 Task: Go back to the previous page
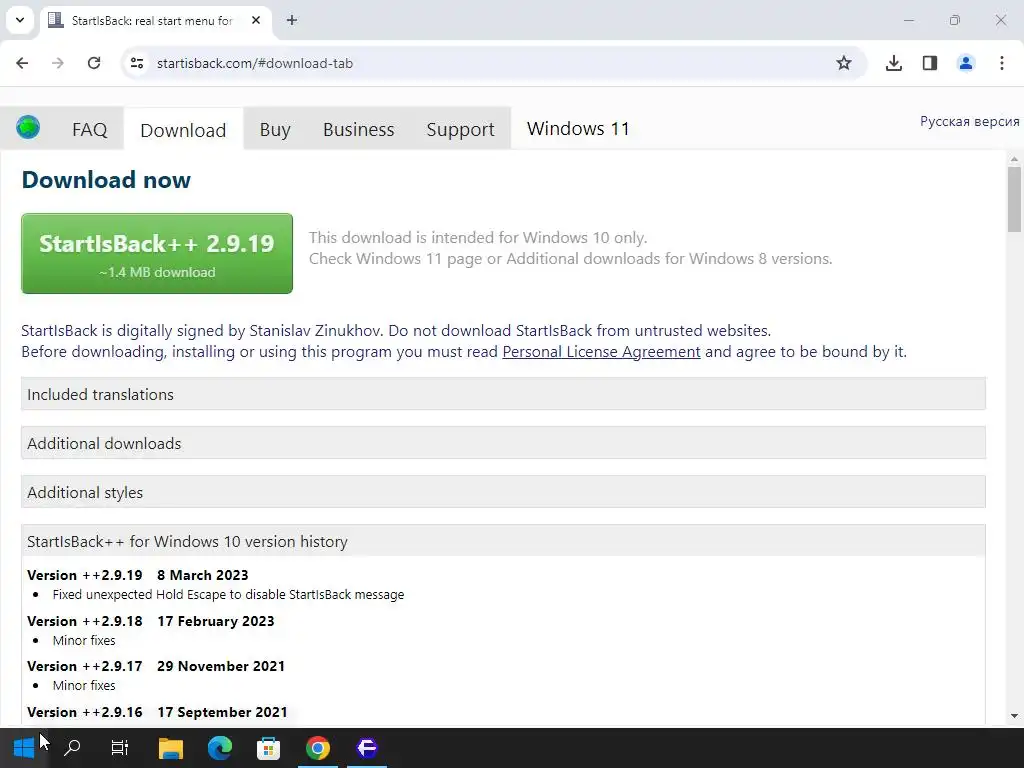[22, 63]
